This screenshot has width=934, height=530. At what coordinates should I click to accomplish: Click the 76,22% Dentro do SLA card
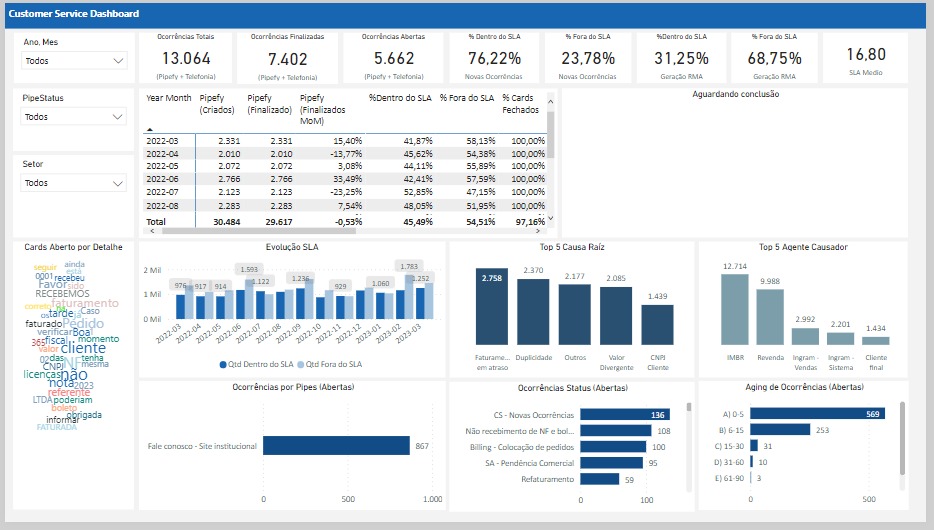(x=494, y=58)
